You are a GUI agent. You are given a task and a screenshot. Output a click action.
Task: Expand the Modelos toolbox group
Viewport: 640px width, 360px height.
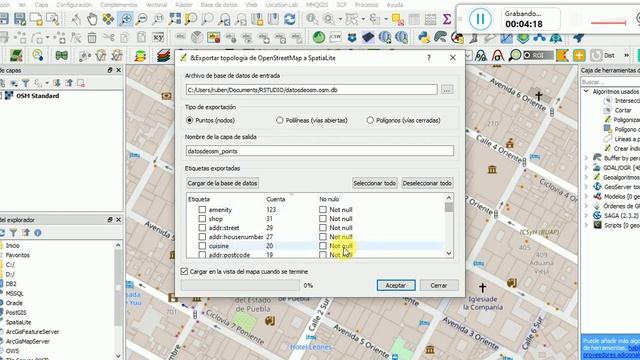pos(586,196)
